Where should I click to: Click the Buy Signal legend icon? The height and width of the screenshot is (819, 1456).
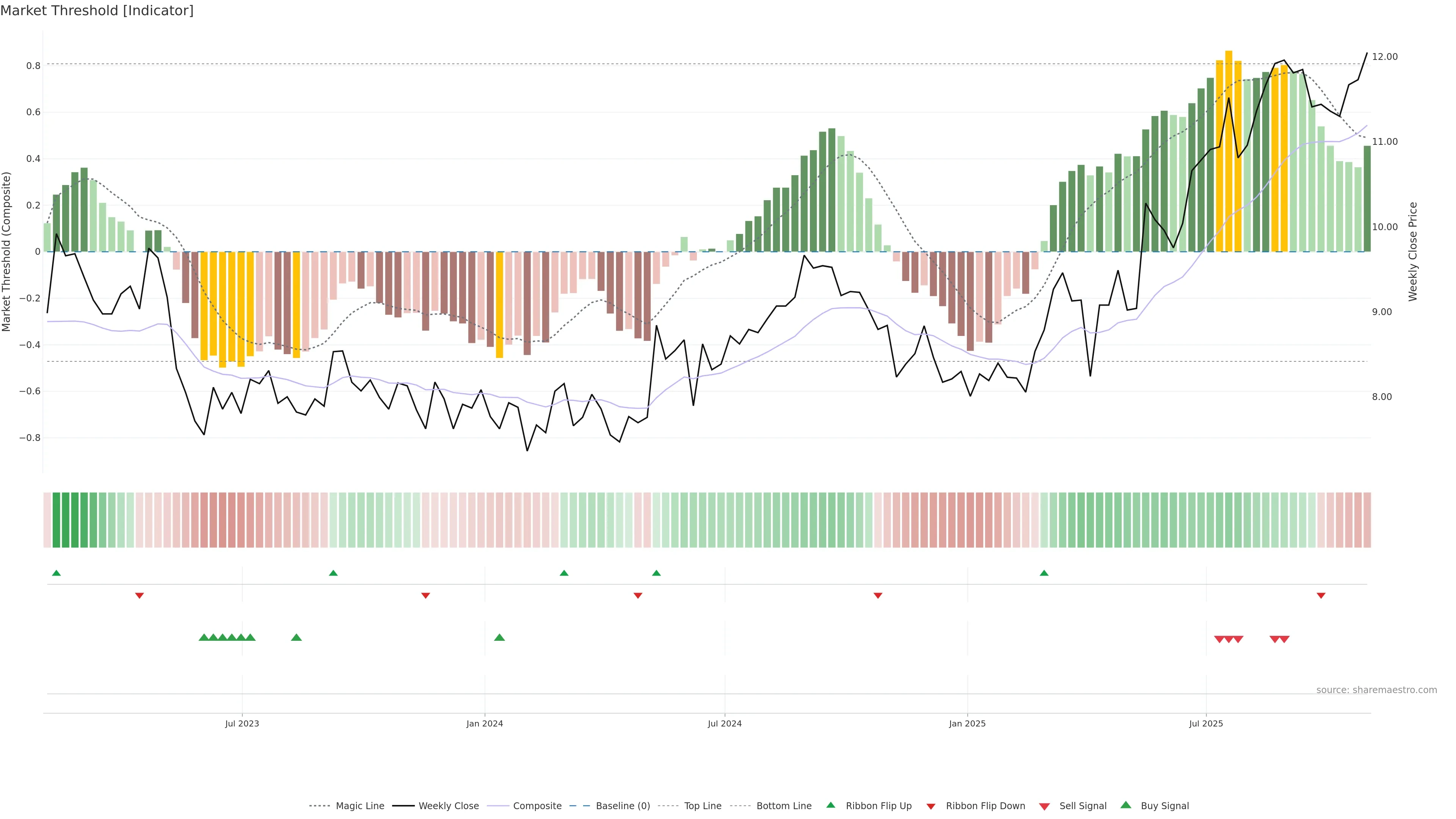pos(1126,805)
